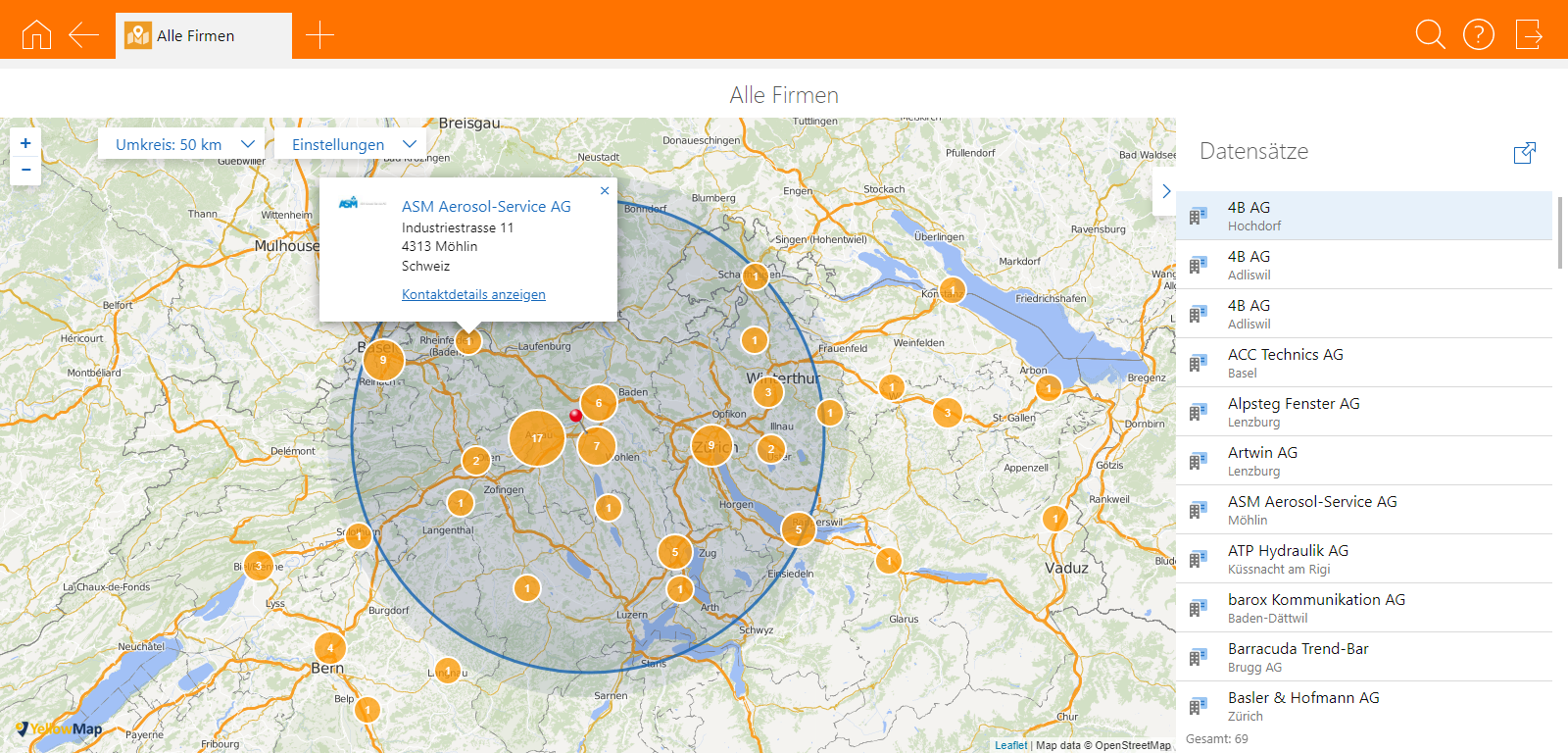
Task: Select 4B AG Hochdorf record
Action: (1364, 216)
